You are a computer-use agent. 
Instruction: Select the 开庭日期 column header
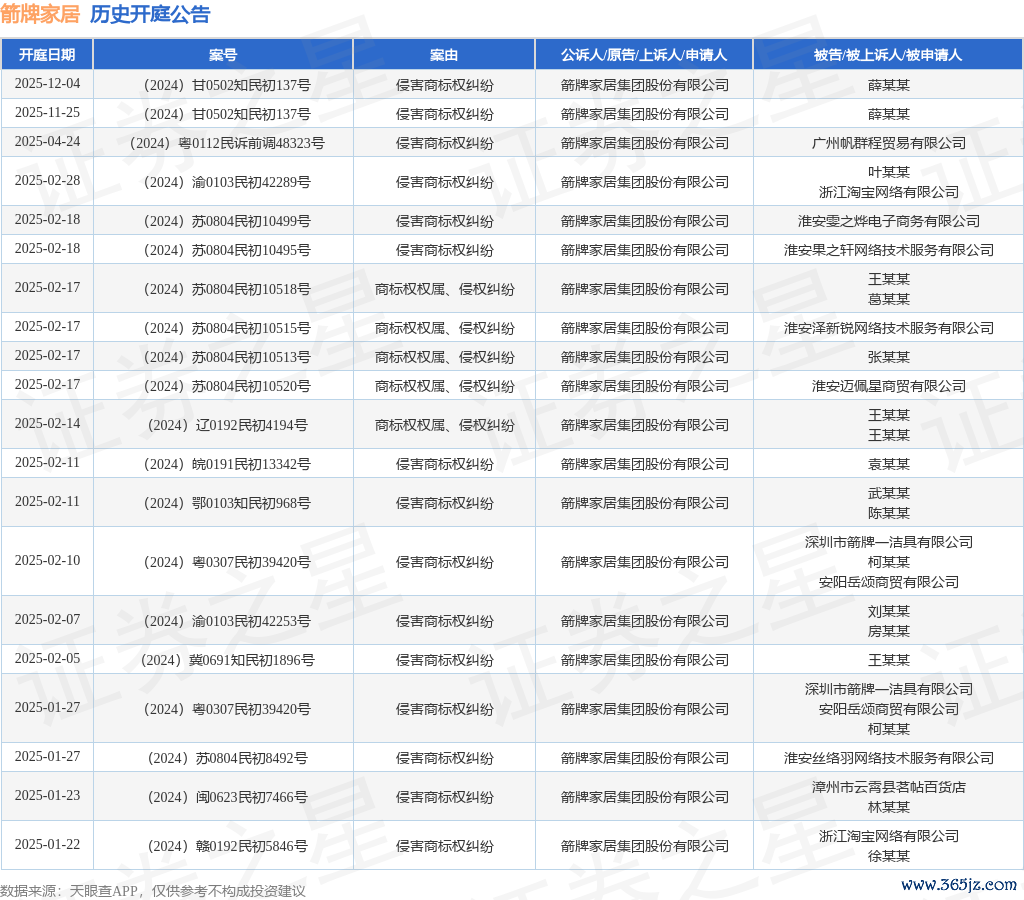pyautogui.click(x=47, y=55)
